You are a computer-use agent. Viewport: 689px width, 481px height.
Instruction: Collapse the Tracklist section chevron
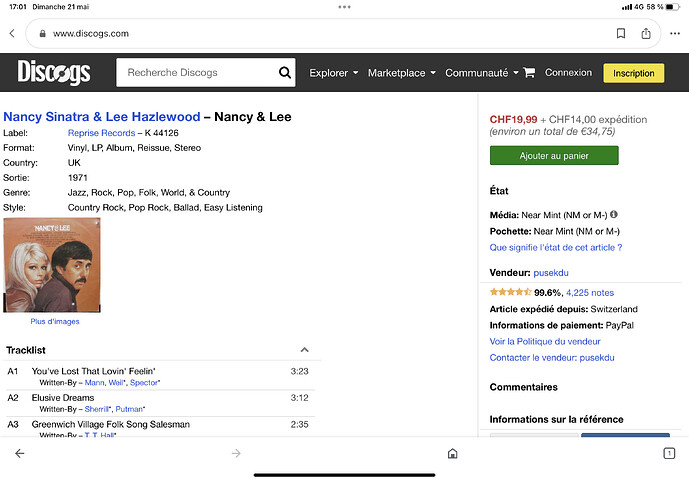coord(304,350)
